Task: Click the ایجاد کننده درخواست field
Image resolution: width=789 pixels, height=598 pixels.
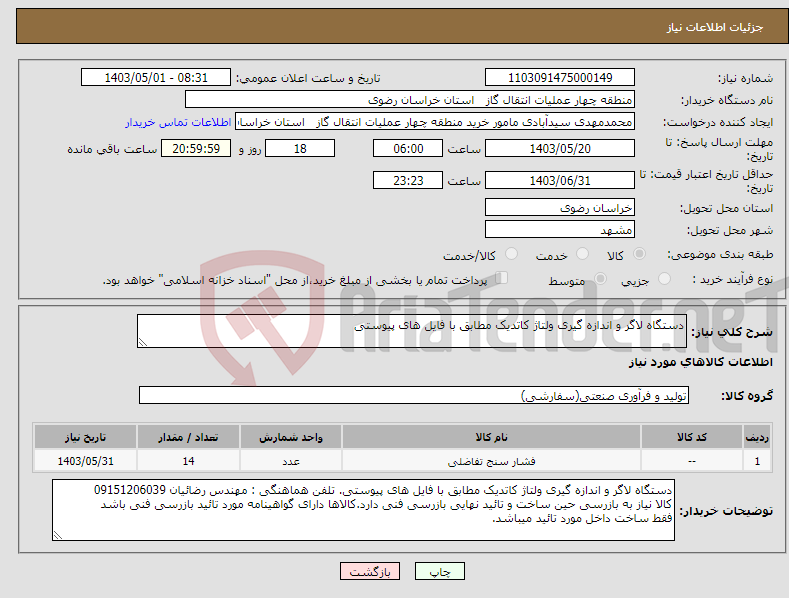Action: tap(435, 122)
